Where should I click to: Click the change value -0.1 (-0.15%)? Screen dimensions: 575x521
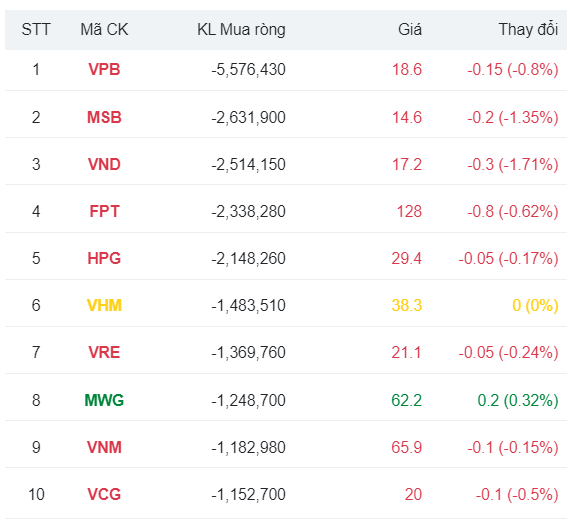pyautogui.click(x=513, y=447)
